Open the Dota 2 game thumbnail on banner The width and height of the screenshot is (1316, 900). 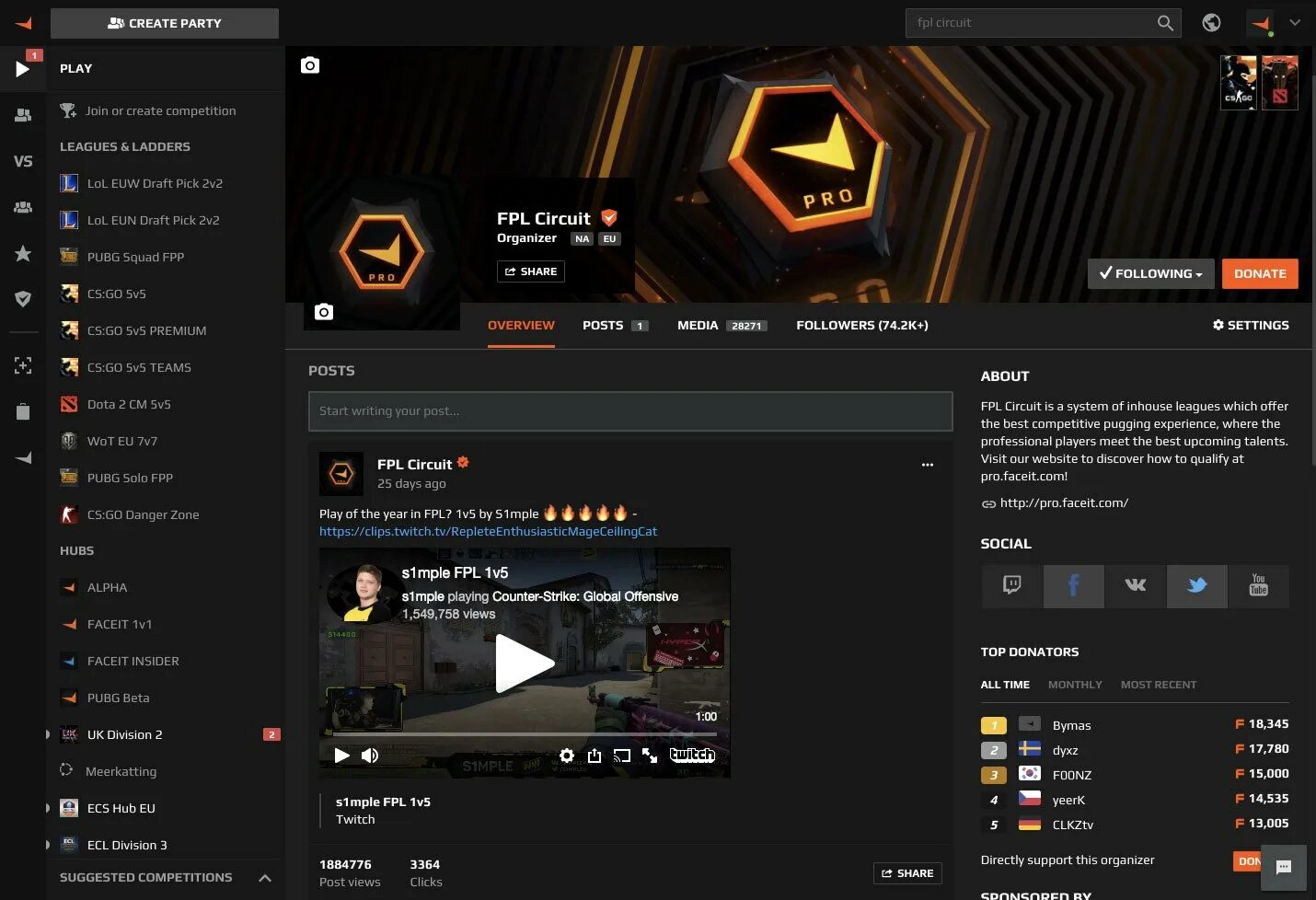click(x=1279, y=83)
